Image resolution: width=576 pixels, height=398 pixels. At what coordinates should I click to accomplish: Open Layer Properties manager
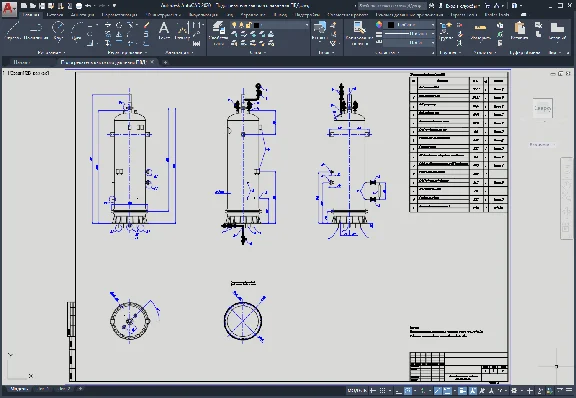(219, 32)
